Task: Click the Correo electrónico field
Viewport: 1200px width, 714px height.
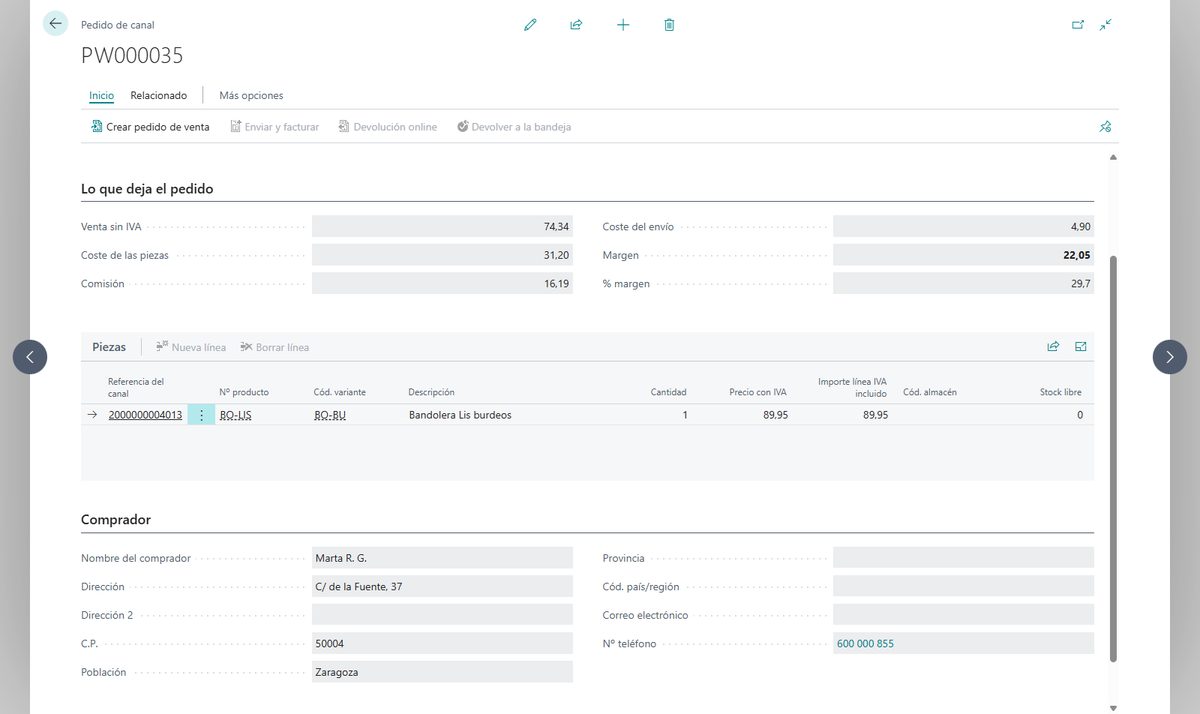Action: 963,615
